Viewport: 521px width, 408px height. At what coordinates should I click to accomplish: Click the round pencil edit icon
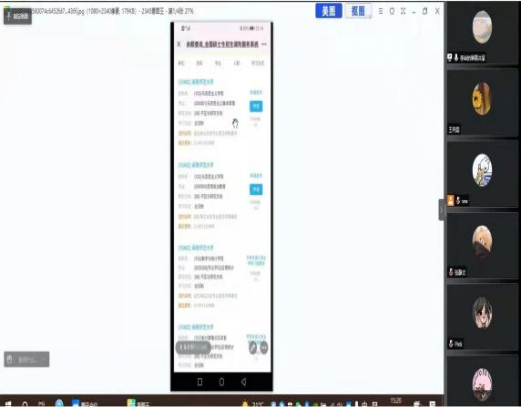point(253,348)
